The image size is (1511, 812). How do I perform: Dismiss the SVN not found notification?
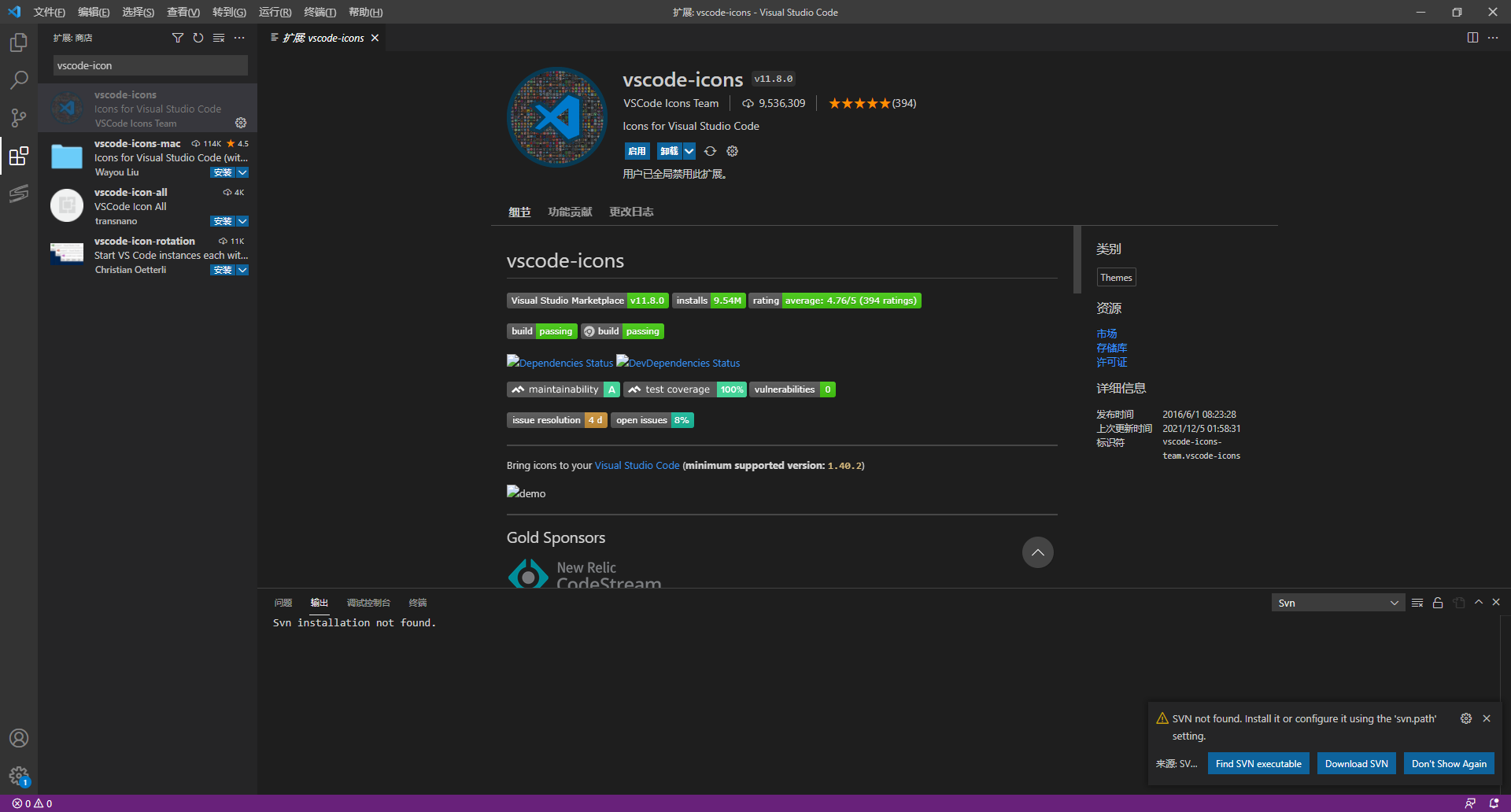point(1487,718)
